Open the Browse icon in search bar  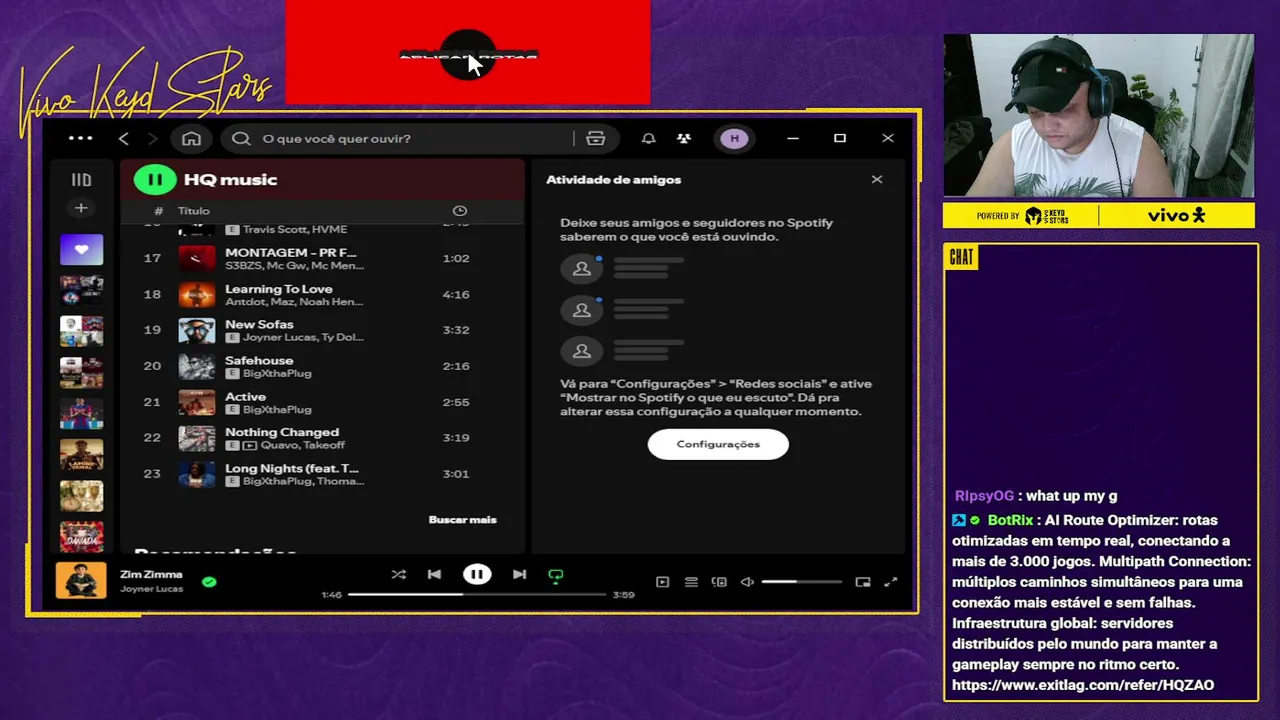click(x=596, y=138)
